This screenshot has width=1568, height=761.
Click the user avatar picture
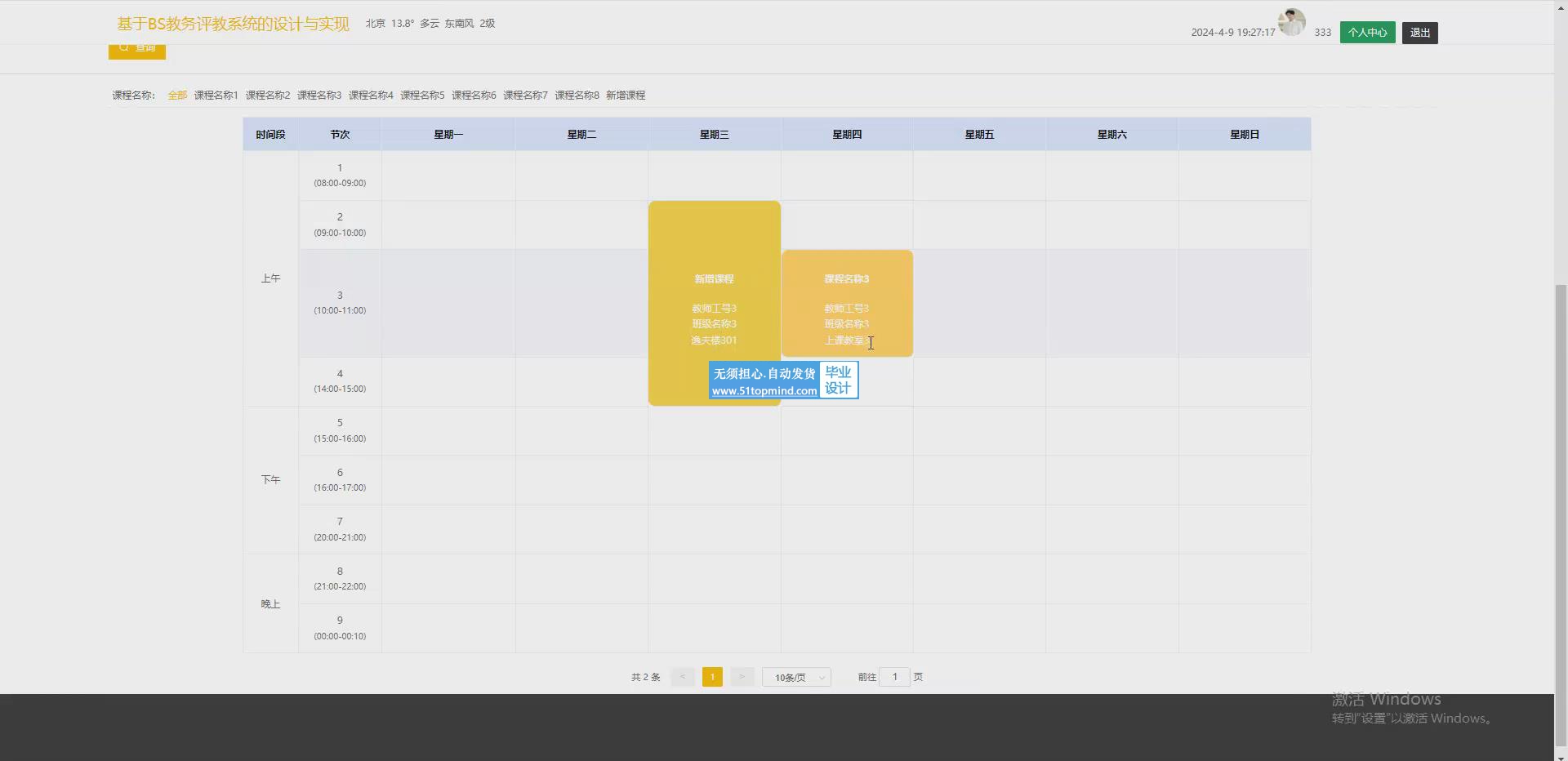click(x=1292, y=22)
